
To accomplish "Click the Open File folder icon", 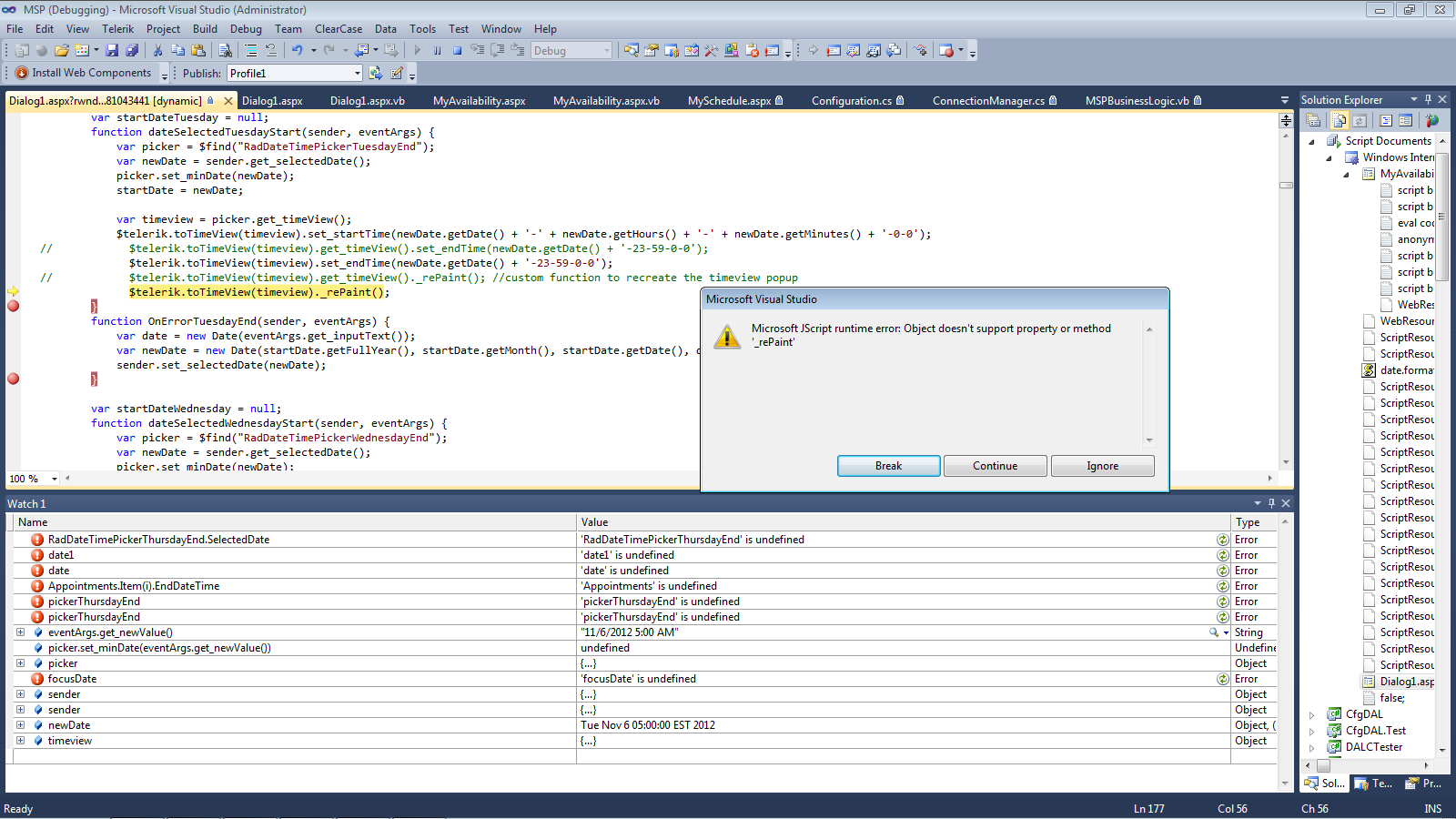I will coord(61,51).
